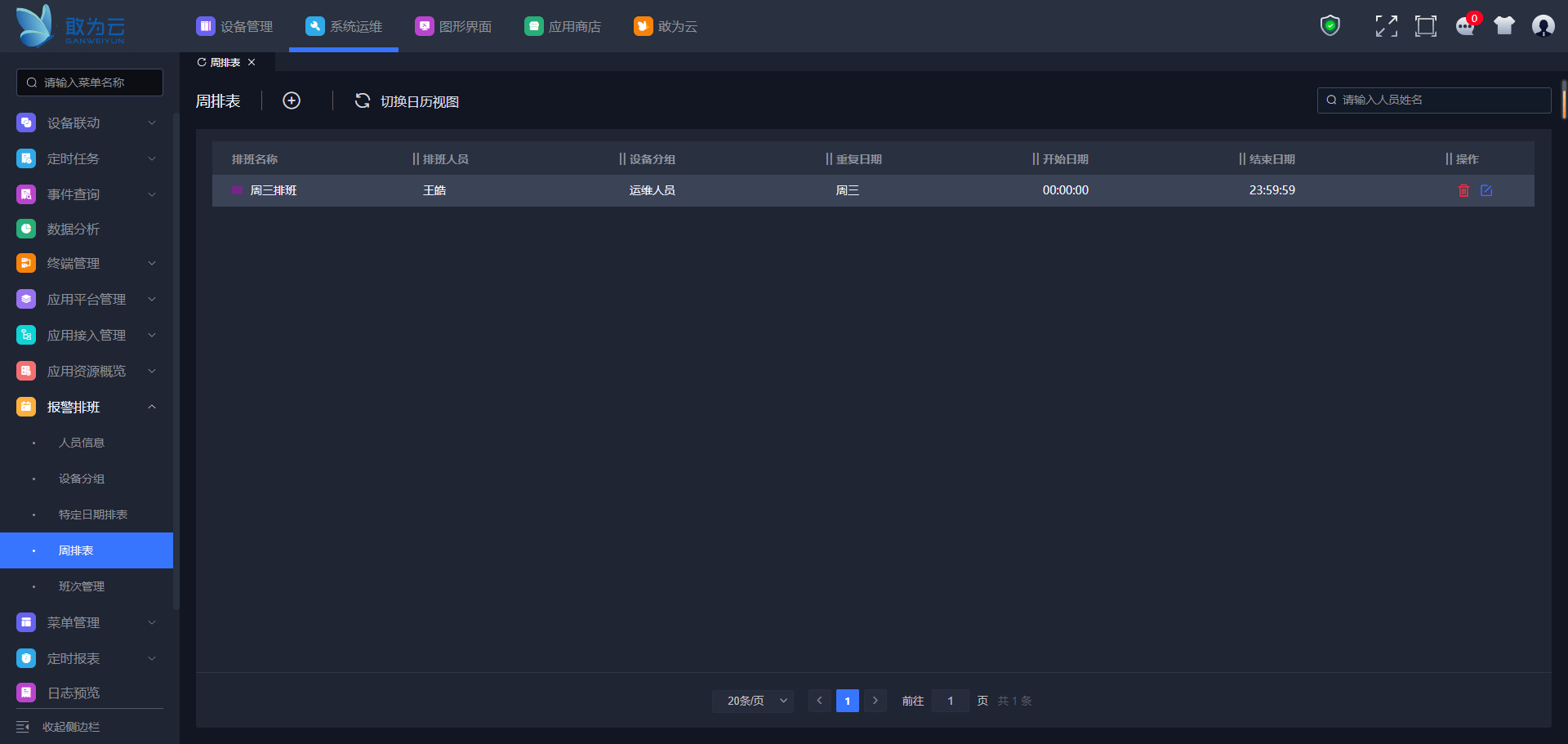Viewport: 1568px width, 744px height.
Task: Click the add schedule plus icon
Action: coord(292,100)
